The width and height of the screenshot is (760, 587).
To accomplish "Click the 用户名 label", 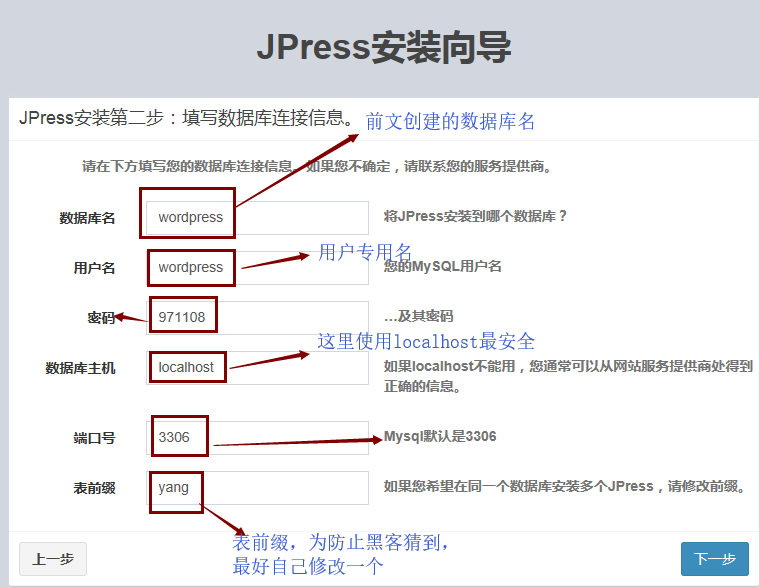I will [x=95, y=268].
